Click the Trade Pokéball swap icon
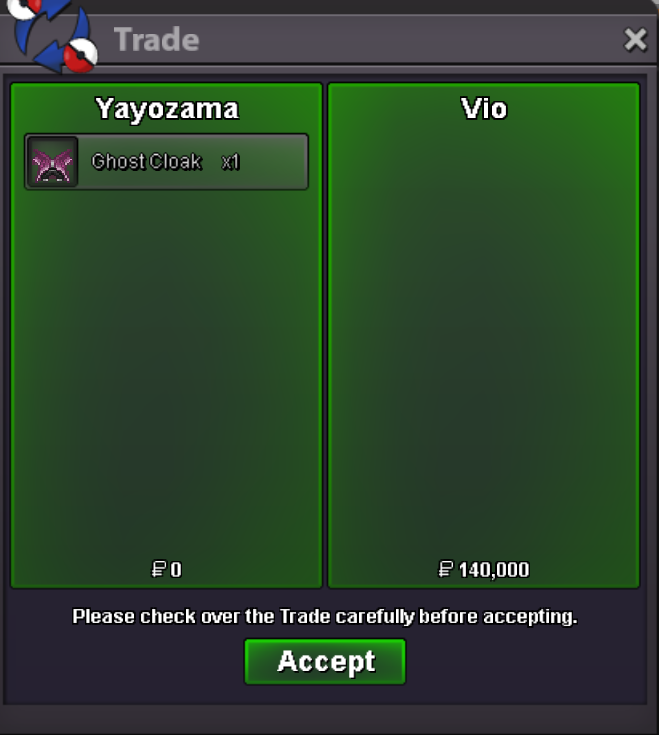This screenshot has height=735, width=659. (x=52, y=35)
